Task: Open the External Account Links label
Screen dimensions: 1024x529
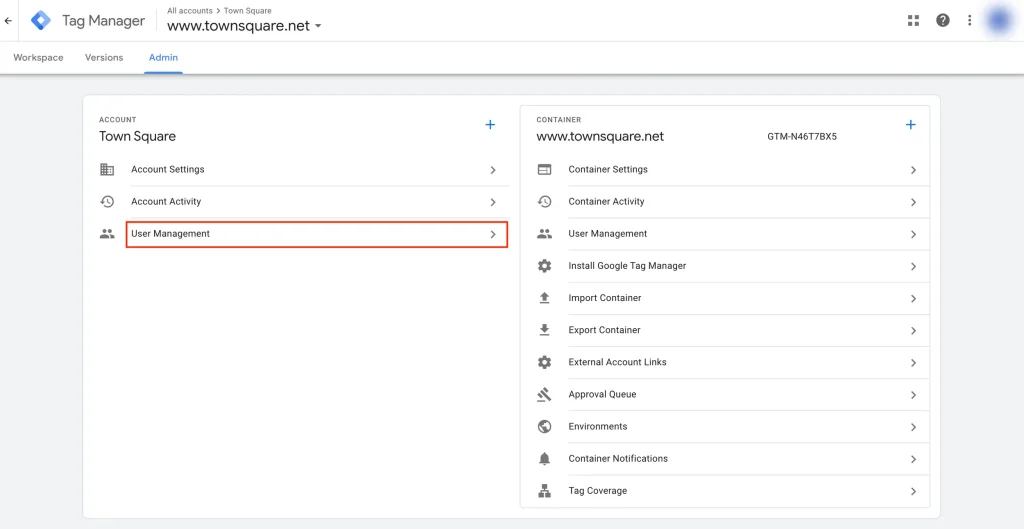Action: [617, 362]
